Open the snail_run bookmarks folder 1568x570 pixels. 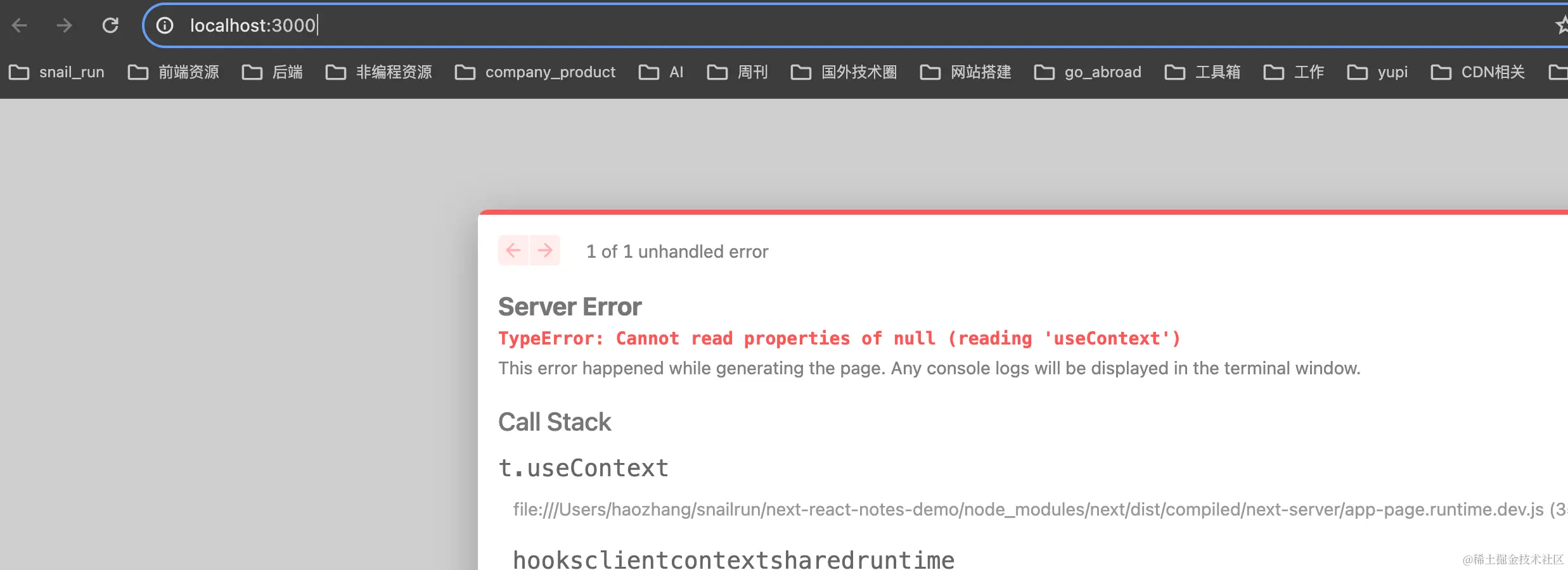pos(56,72)
